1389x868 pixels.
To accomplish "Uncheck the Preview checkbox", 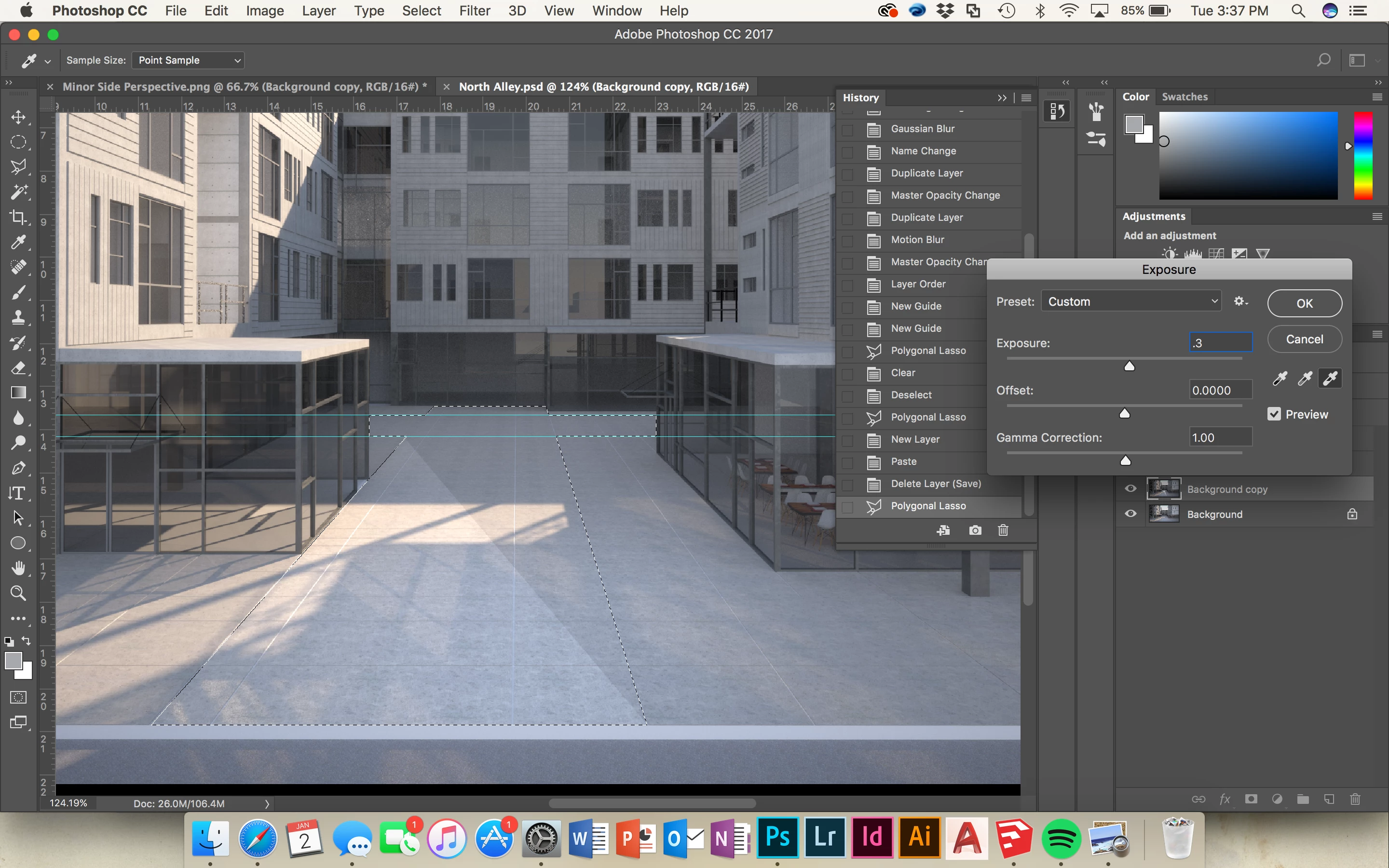I will (1274, 414).
